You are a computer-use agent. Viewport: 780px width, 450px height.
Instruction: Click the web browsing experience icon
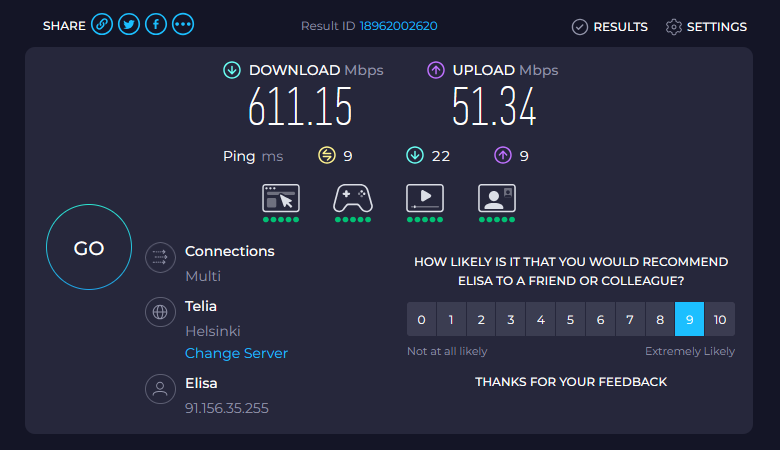(x=281, y=198)
